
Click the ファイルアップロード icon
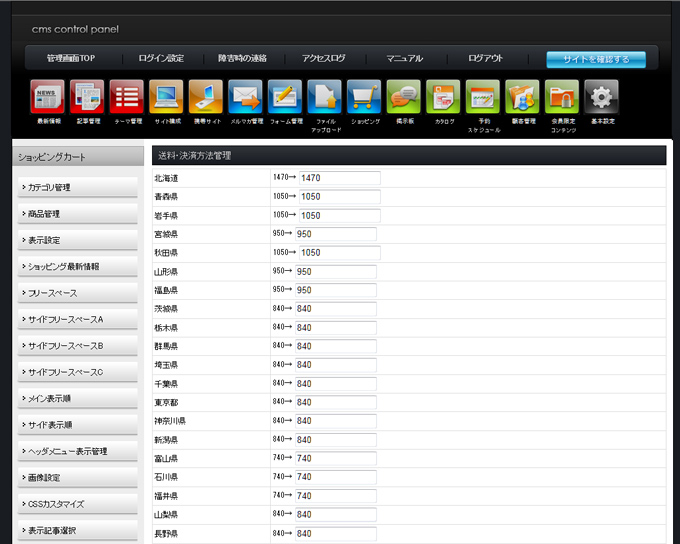tap(324, 98)
